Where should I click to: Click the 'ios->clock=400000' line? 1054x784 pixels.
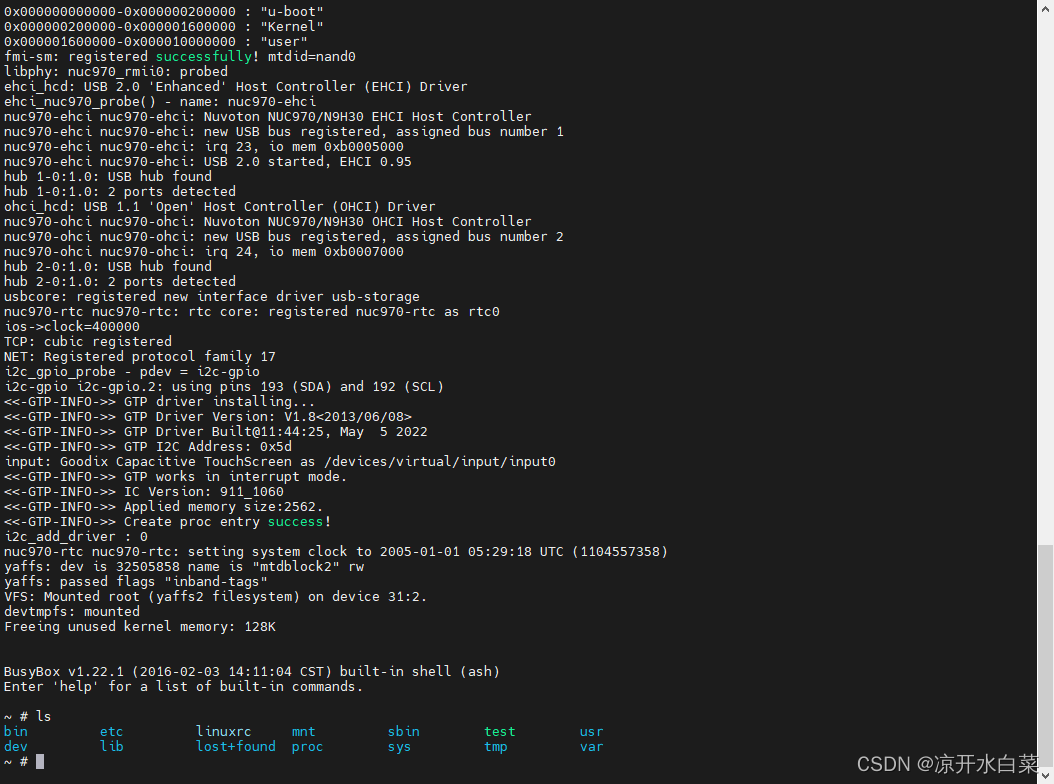click(x=72, y=327)
